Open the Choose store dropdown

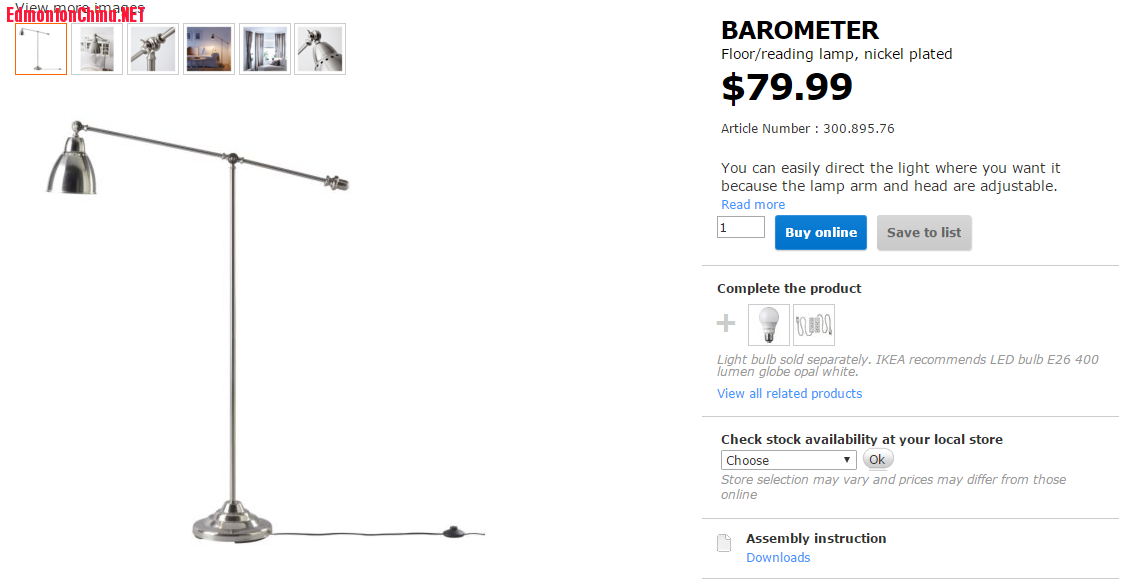788,460
